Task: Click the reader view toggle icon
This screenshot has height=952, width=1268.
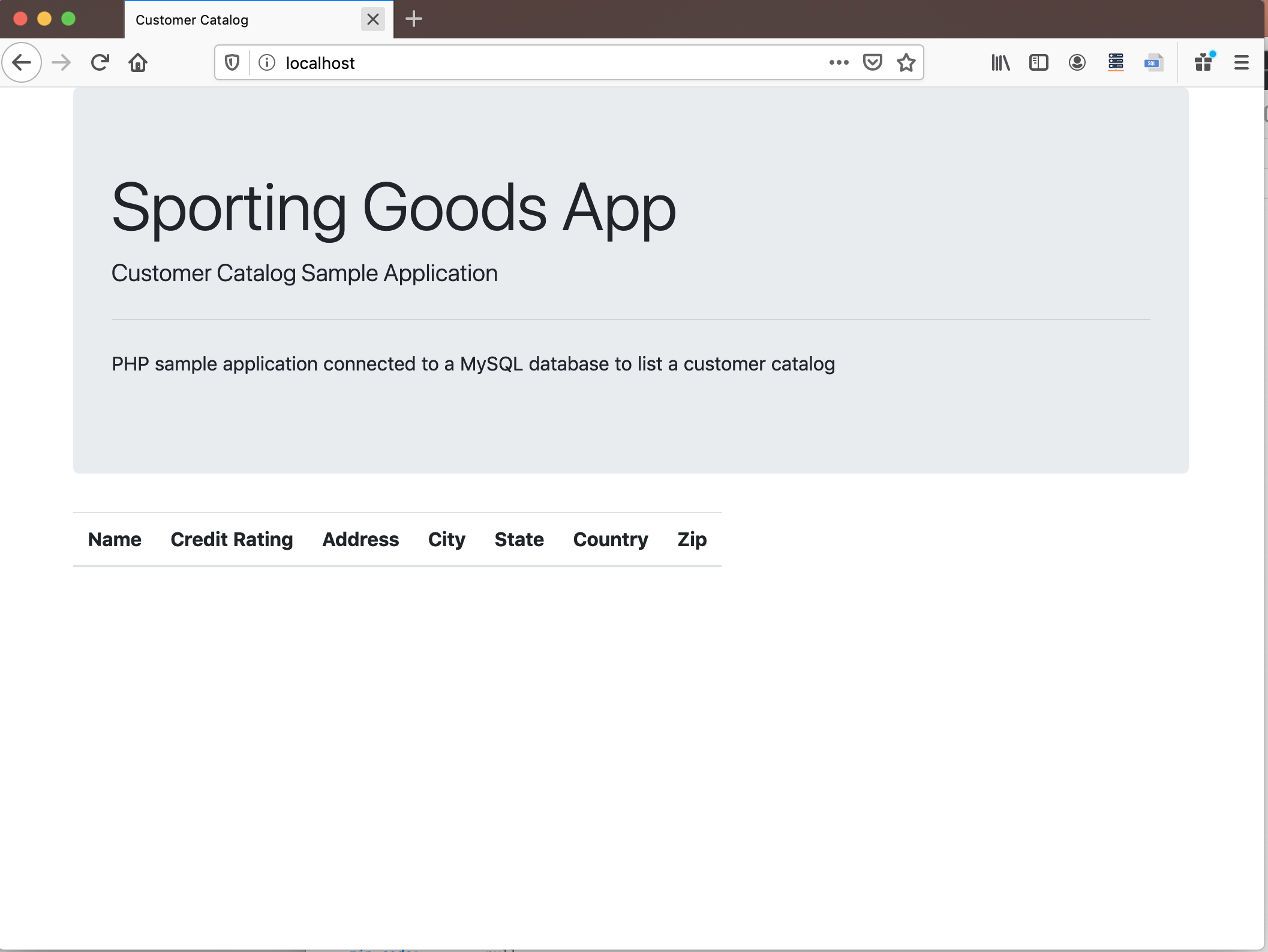Action: coord(1039,63)
